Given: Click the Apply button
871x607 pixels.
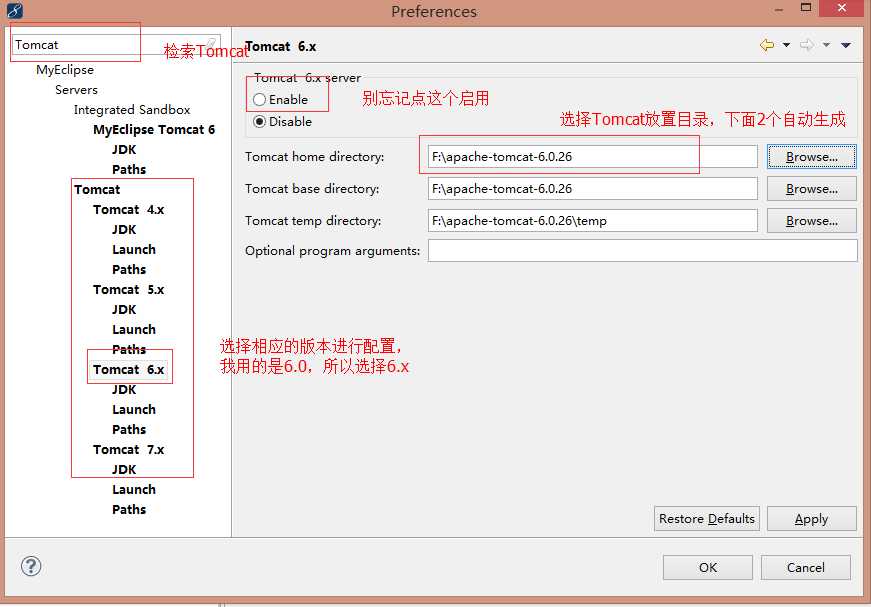Looking at the screenshot, I should click(x=812, y=519).
